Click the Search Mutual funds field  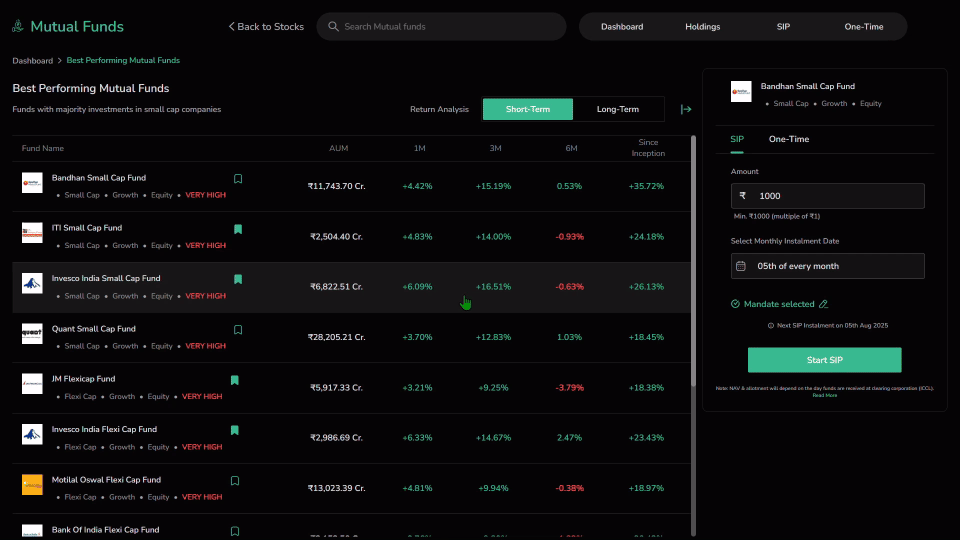coord(441,27)
